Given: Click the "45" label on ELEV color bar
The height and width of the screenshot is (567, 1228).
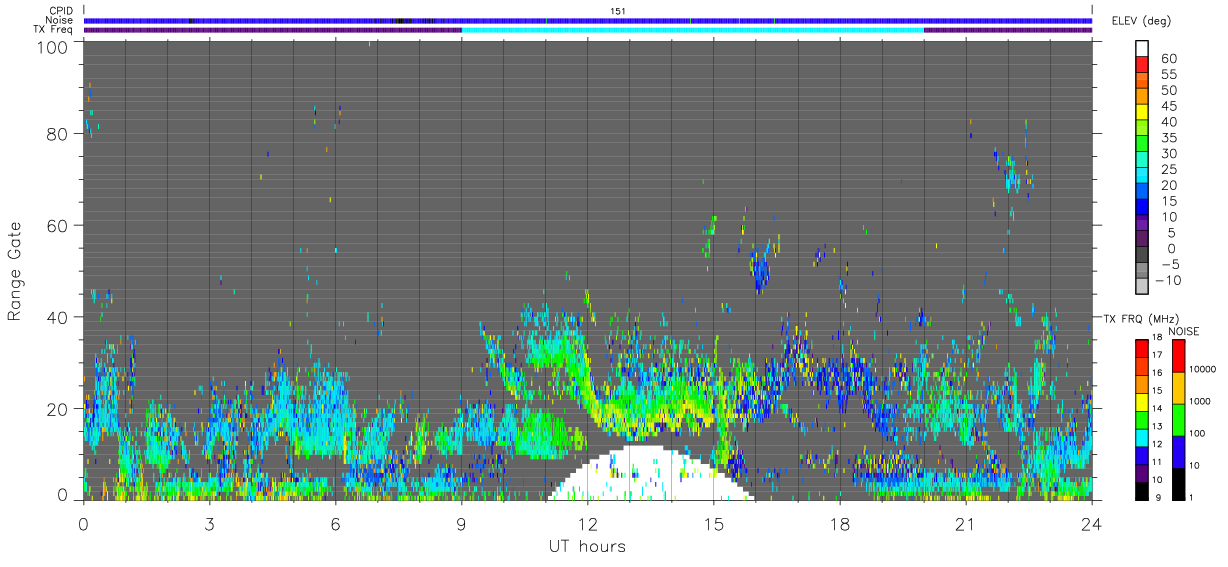Looking at the screenshot, I should click(x=1169, y=106).
